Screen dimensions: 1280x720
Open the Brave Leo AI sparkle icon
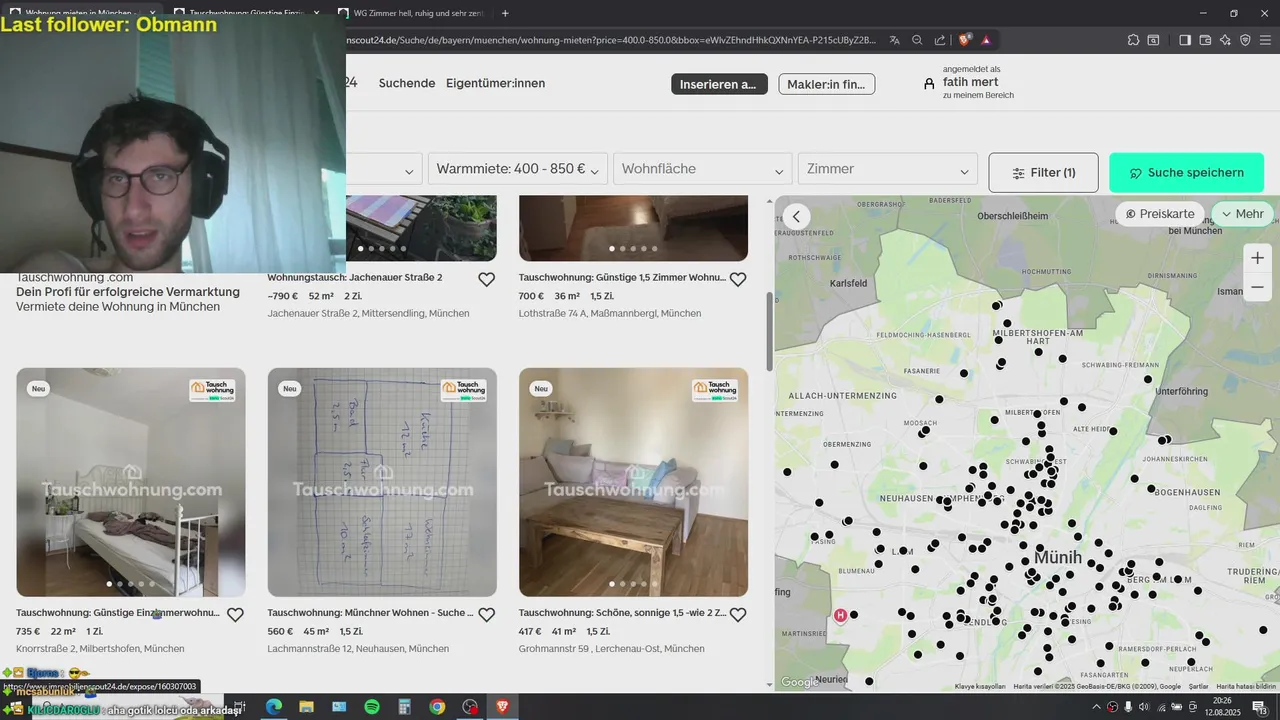[x=1225, y=40]
